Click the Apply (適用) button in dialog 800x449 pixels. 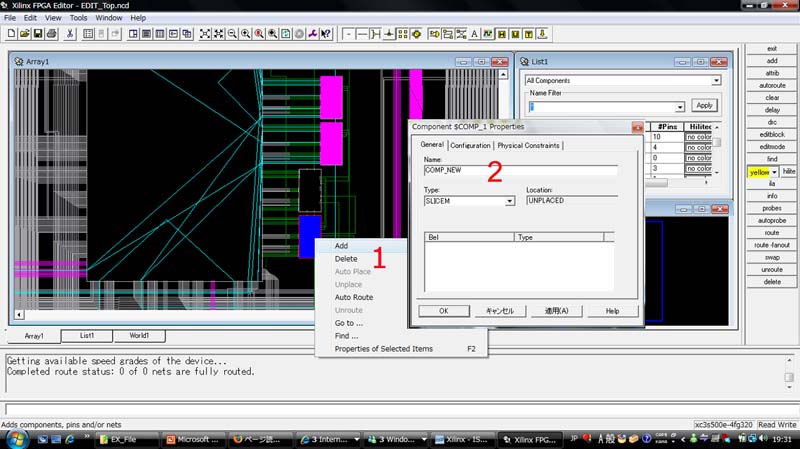point(556,311)
